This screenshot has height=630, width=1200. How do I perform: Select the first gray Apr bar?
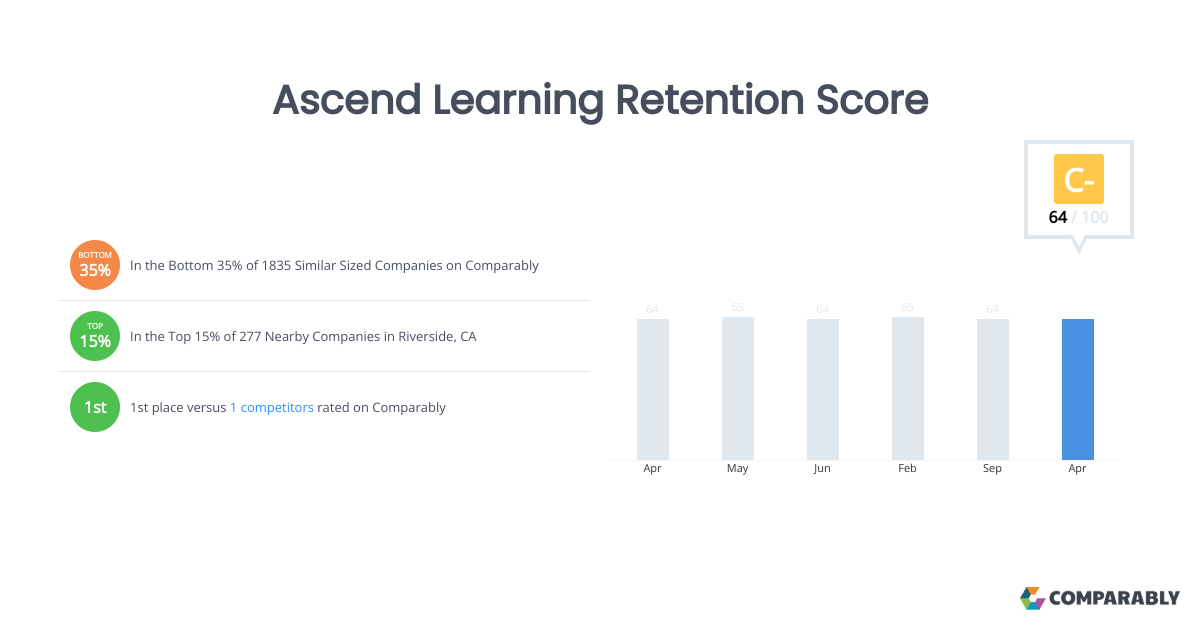pyautogui.click(x=653, y=389)
